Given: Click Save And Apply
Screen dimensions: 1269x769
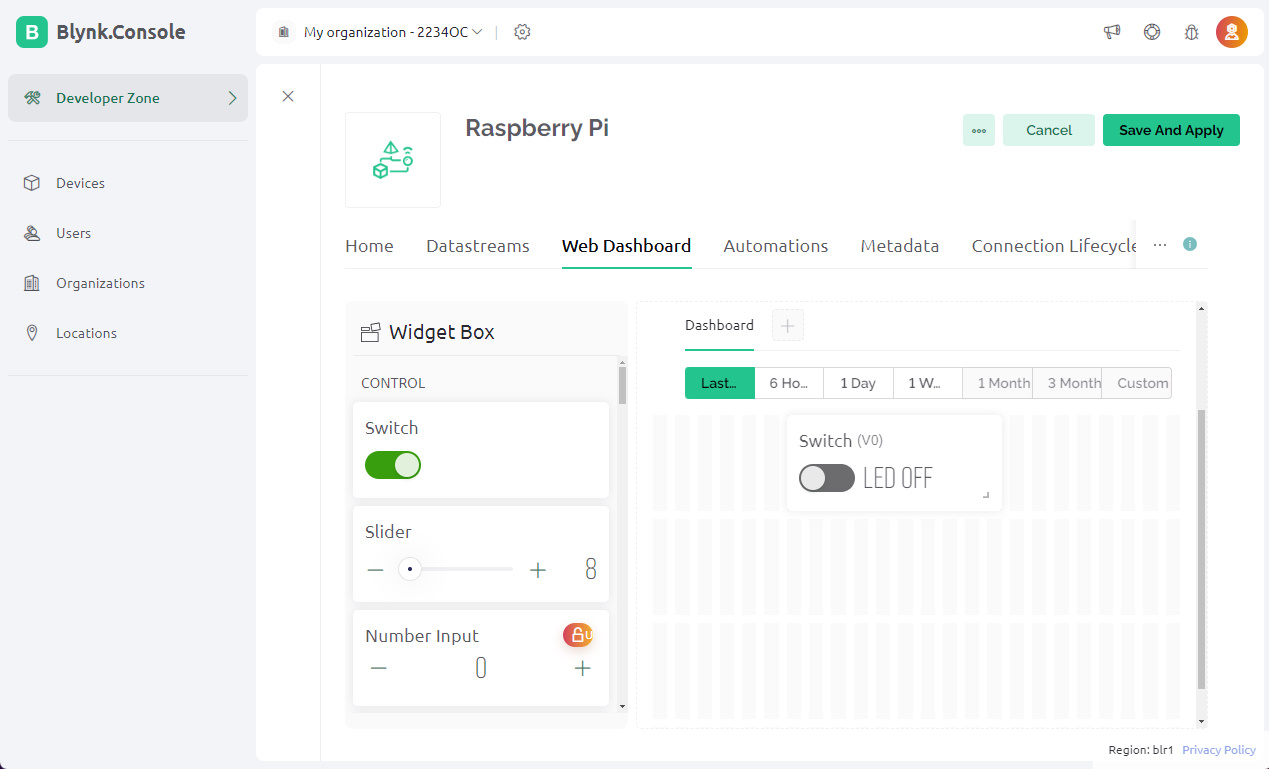Looking at the screenshot, I should pos(1171,130).
